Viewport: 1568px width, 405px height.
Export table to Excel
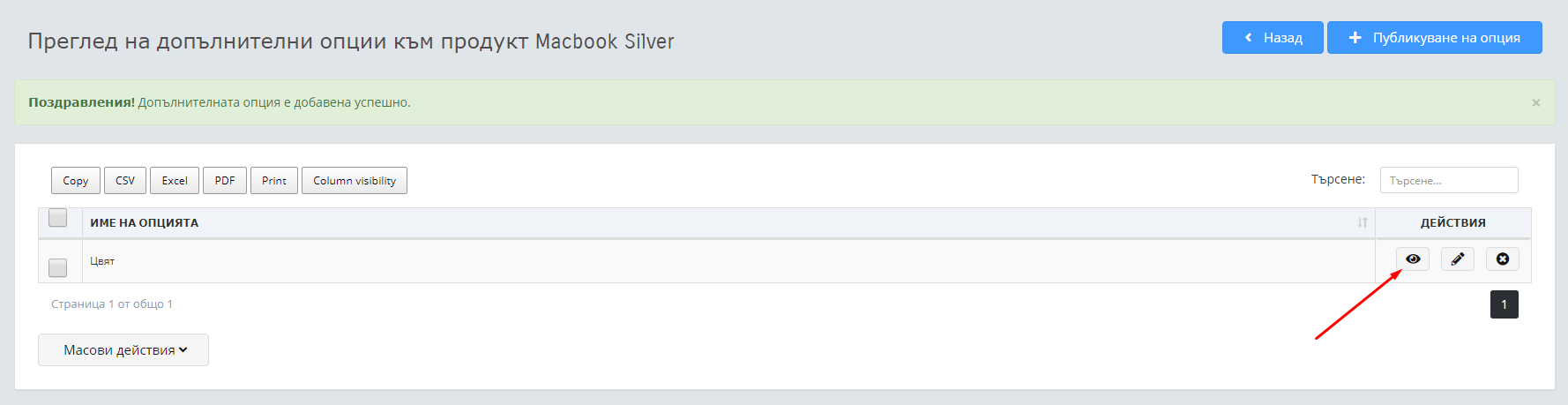[x=175, y=180]
